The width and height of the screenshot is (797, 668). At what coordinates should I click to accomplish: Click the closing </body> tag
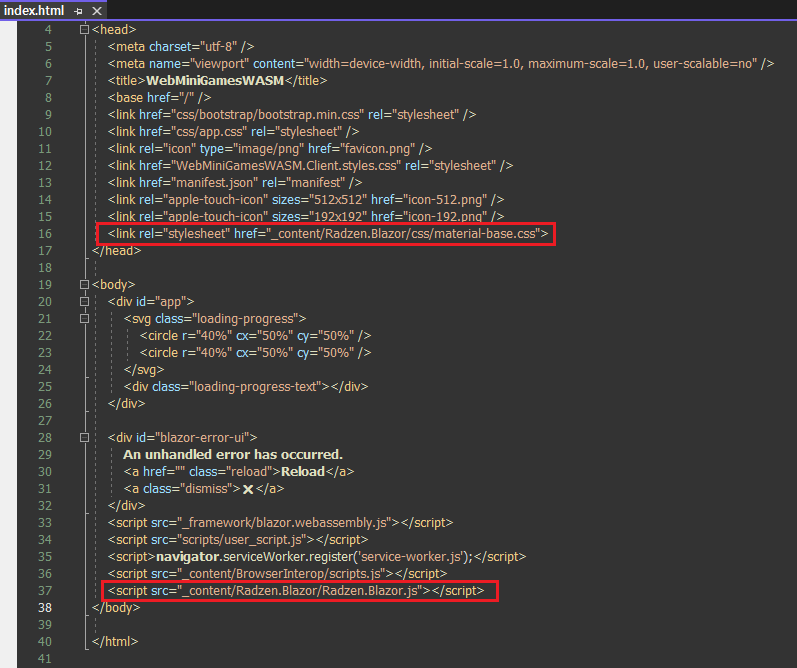click(116, 608)
